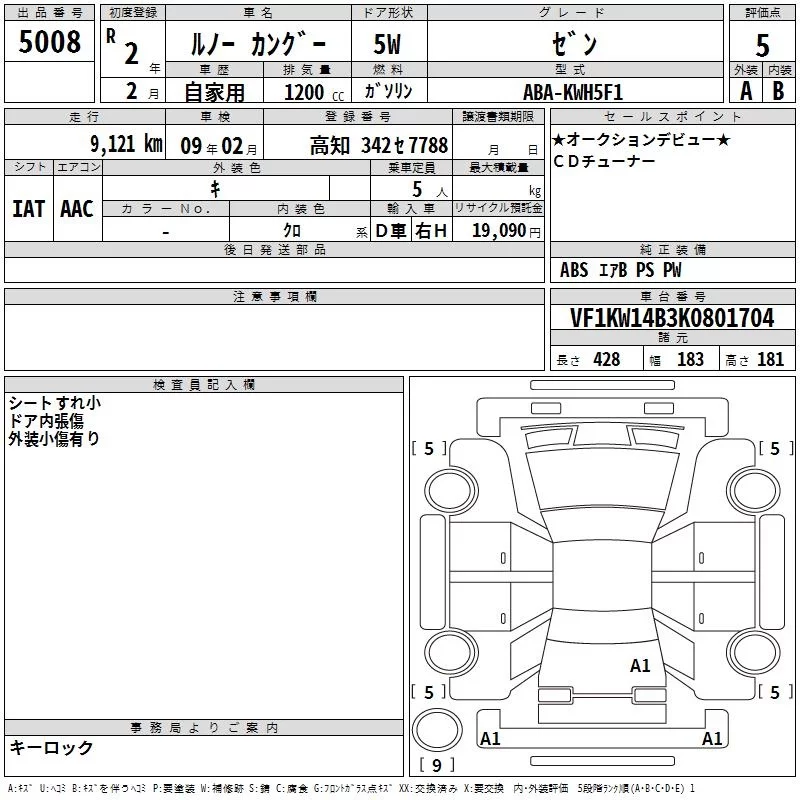This screenshot has height=800, width=800.
Task: Click the 検査員記入欄 header
Action: (204, 385)
